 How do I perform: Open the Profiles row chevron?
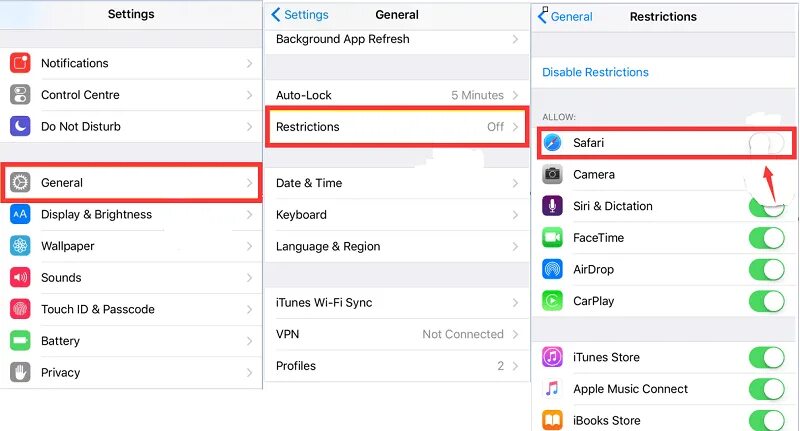(515, 366)
